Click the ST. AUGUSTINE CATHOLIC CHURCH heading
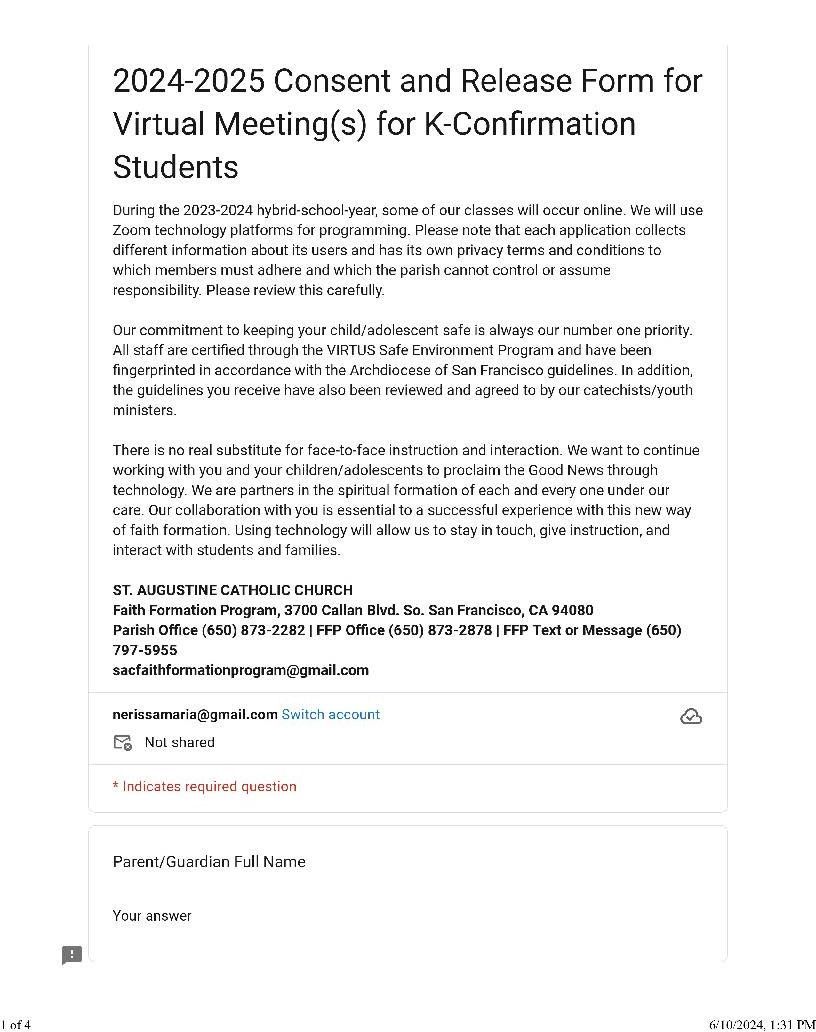The width and height of the screenshot is (816, 1032). pyautogui.click(x=232, y=590)
